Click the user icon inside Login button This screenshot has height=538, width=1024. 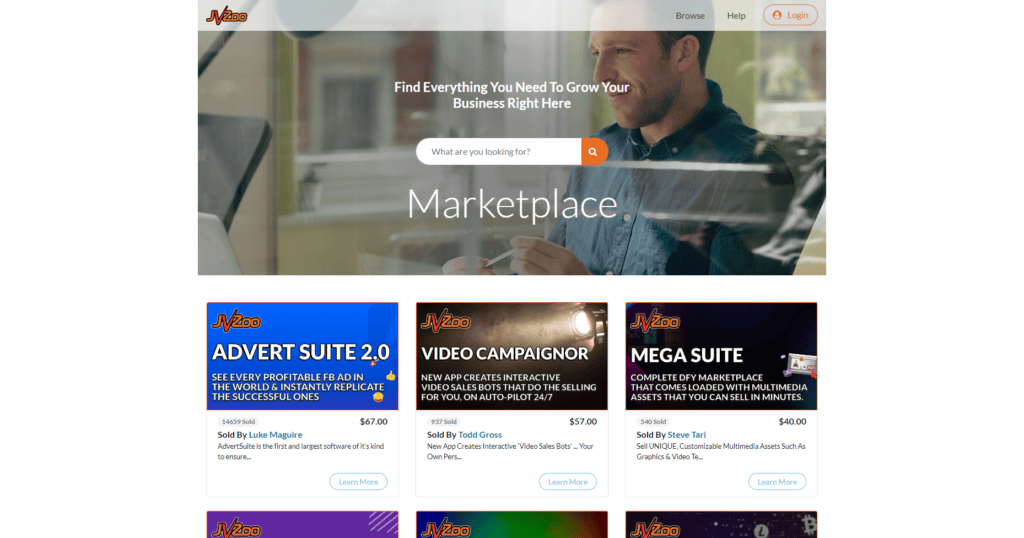point(776,15)
